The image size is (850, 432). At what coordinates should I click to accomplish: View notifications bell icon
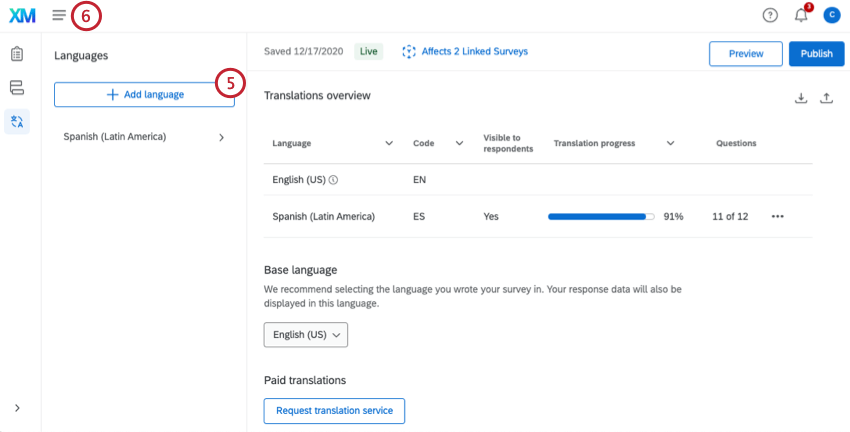point(801,15)
